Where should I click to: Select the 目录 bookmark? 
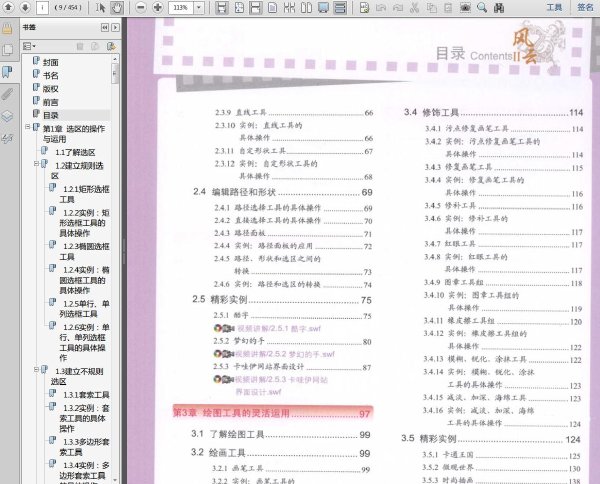point(51,115)
